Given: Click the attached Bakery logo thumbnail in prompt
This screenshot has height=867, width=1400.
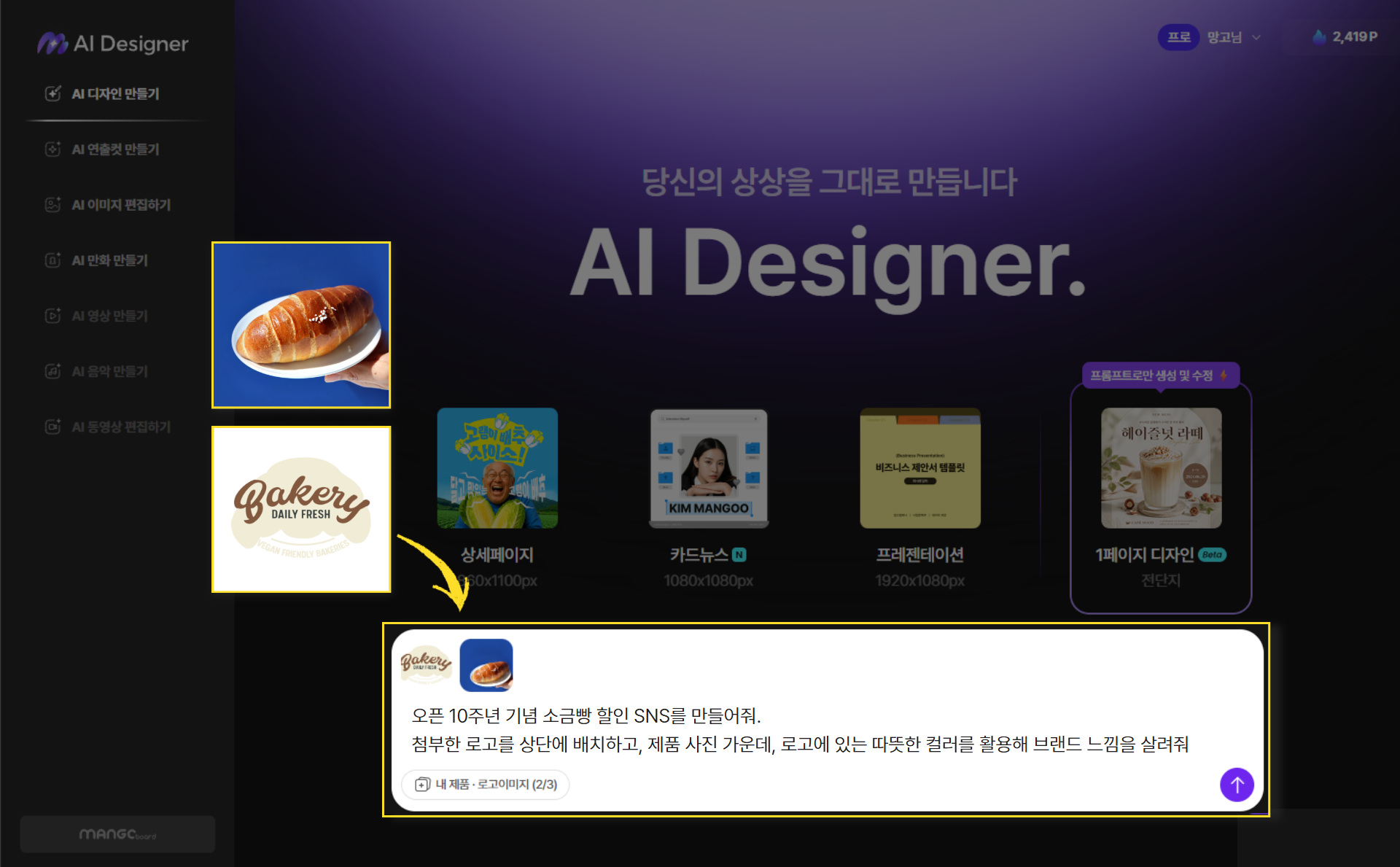Looking at the screenshot, I should point(427,665).
